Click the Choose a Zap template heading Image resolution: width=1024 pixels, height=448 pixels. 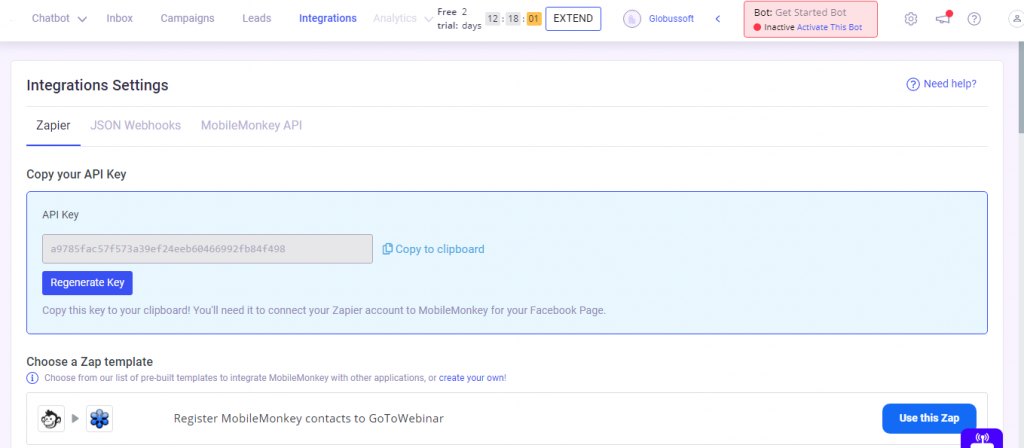[x=89, y=361]
